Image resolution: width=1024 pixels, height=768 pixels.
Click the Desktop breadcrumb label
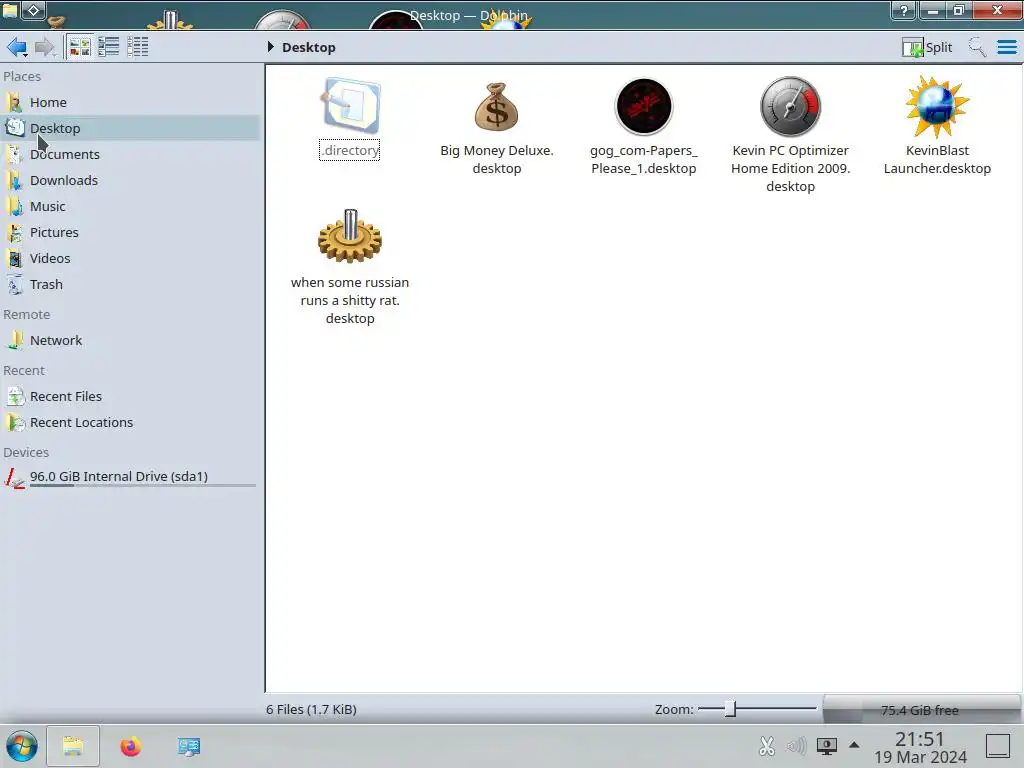(x=309, y=47)
